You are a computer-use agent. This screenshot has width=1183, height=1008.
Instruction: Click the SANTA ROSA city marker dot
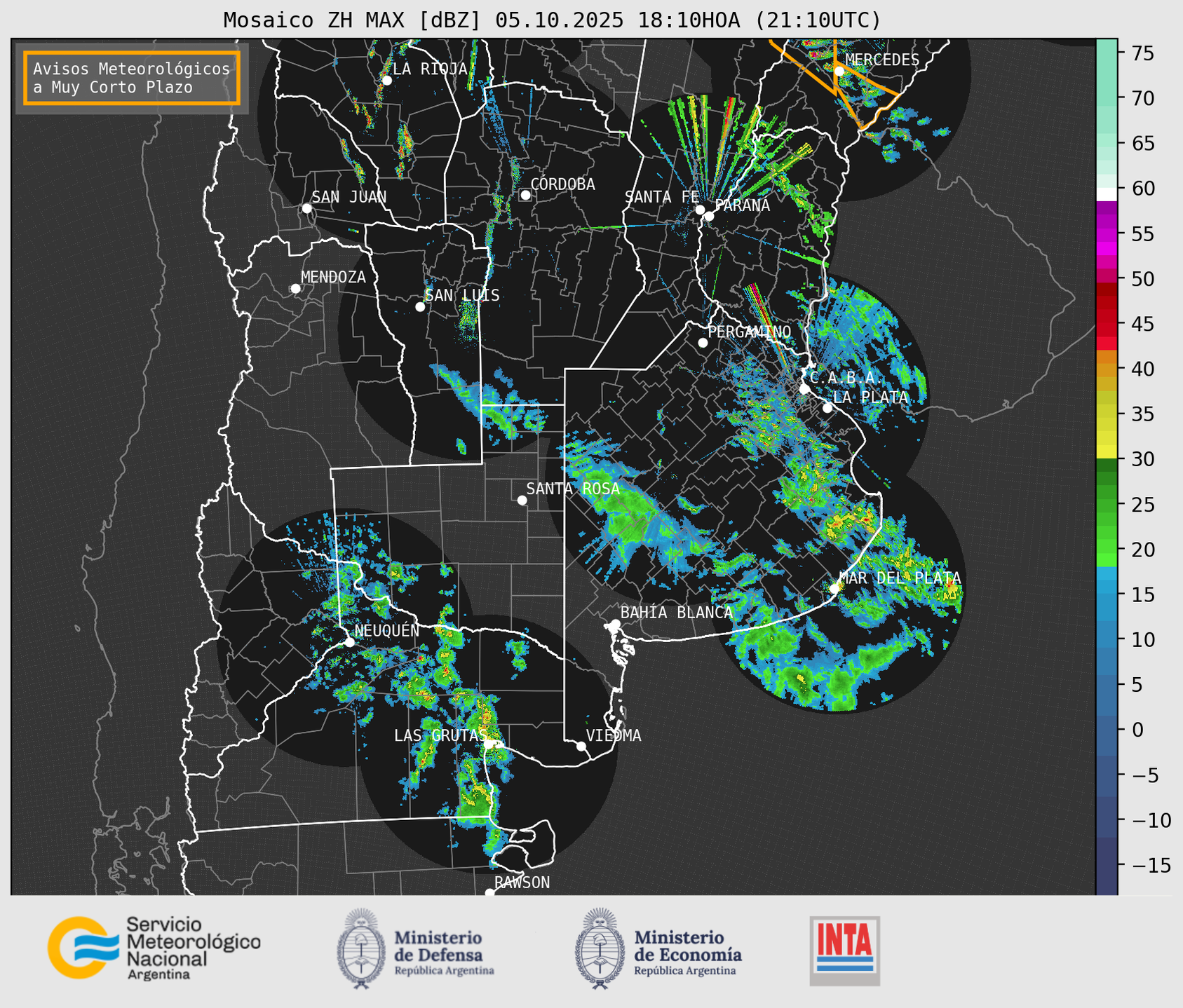point(522,500)
